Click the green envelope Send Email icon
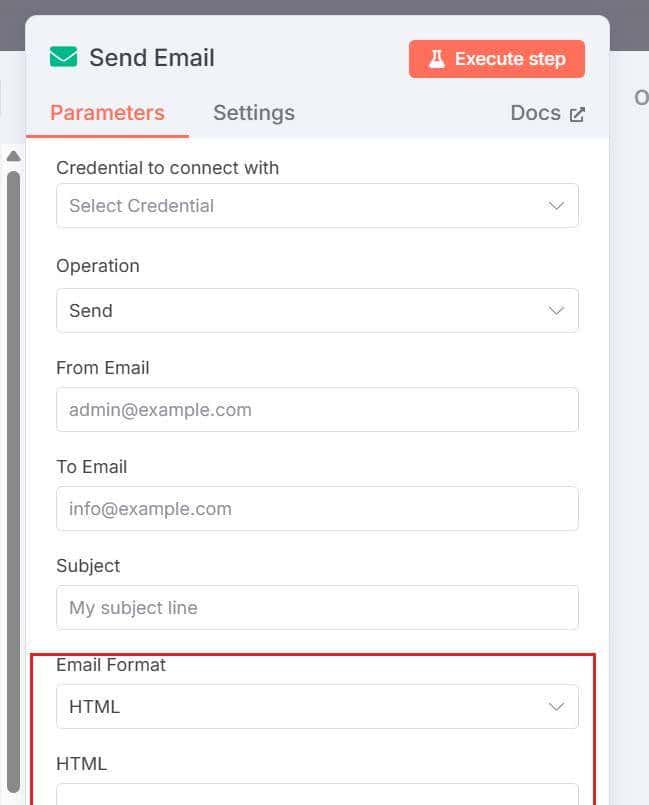Screen dimensions: 649x805 point(64,57)
